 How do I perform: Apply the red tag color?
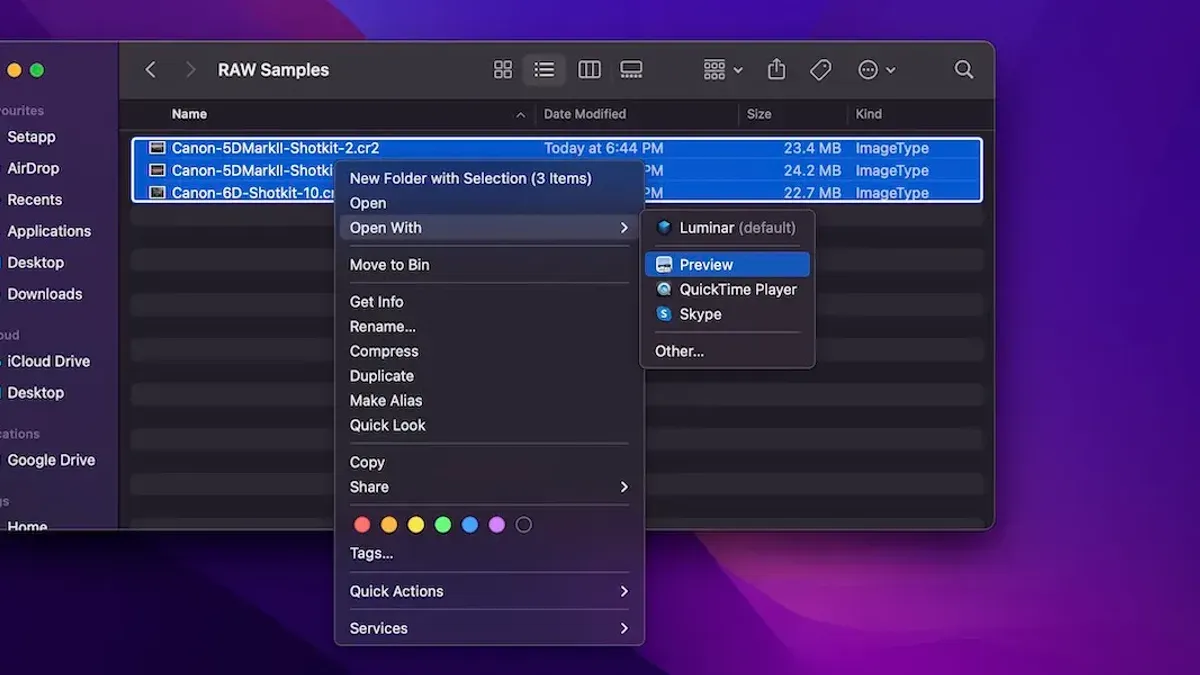pos(362,524)
